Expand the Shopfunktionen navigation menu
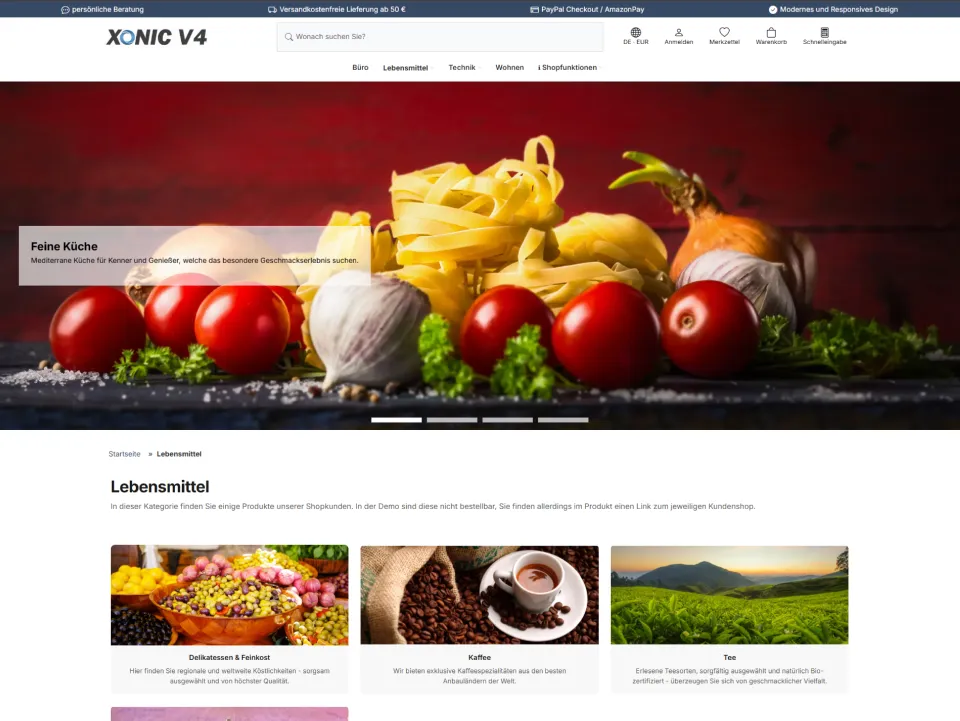The width and height of the screenshot is (960, 721). 569,67
